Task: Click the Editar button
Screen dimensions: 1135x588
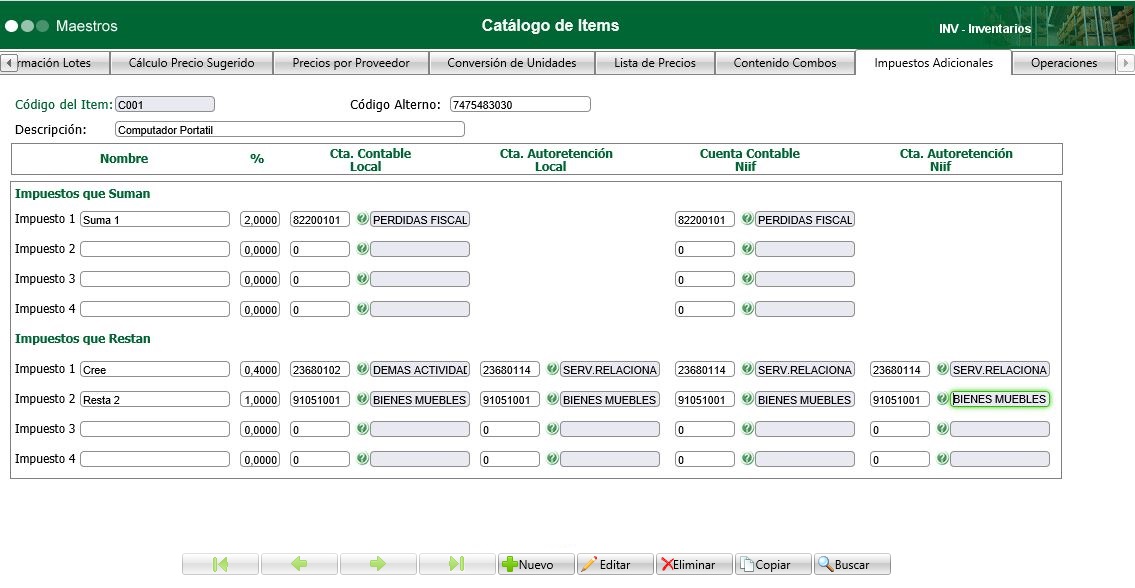Action: click(x=615, y=564)
